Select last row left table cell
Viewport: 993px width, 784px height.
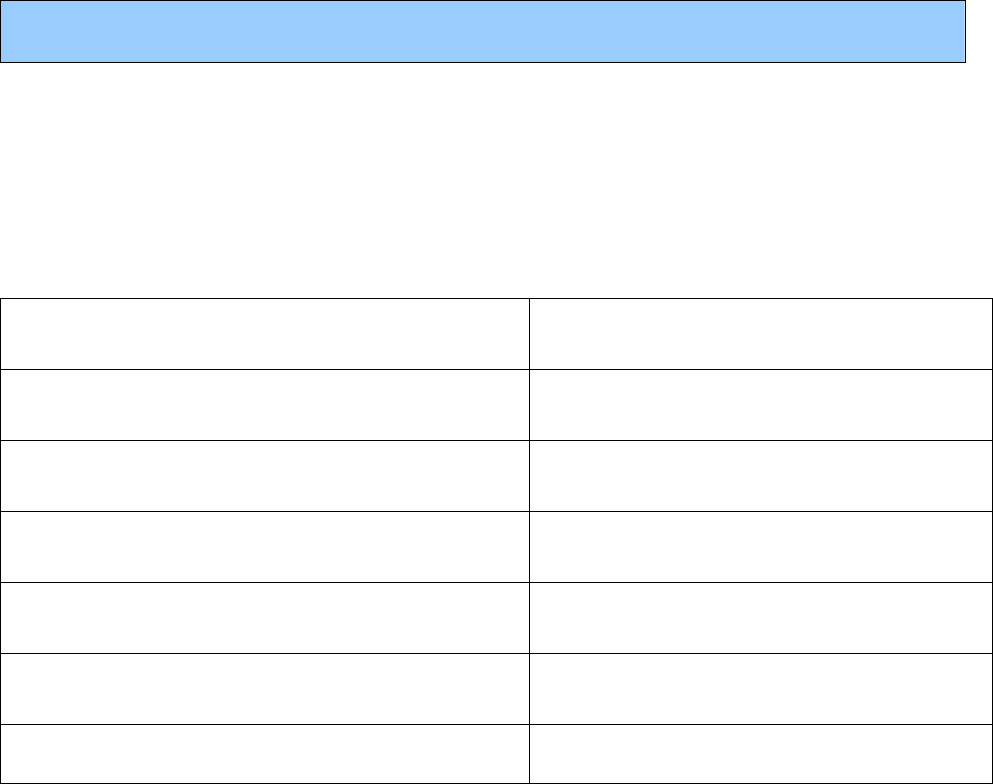click(265, 753)
